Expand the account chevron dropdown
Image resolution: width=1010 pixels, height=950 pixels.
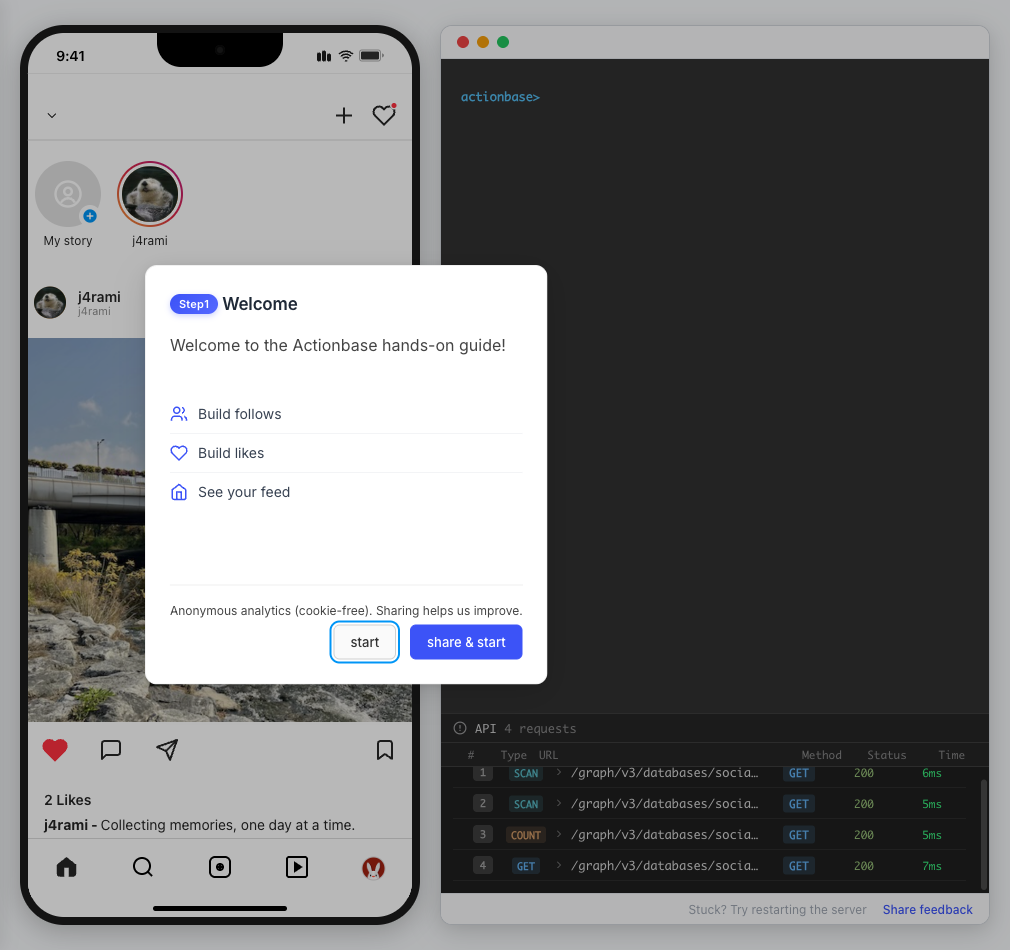click(x=52, y=116)
